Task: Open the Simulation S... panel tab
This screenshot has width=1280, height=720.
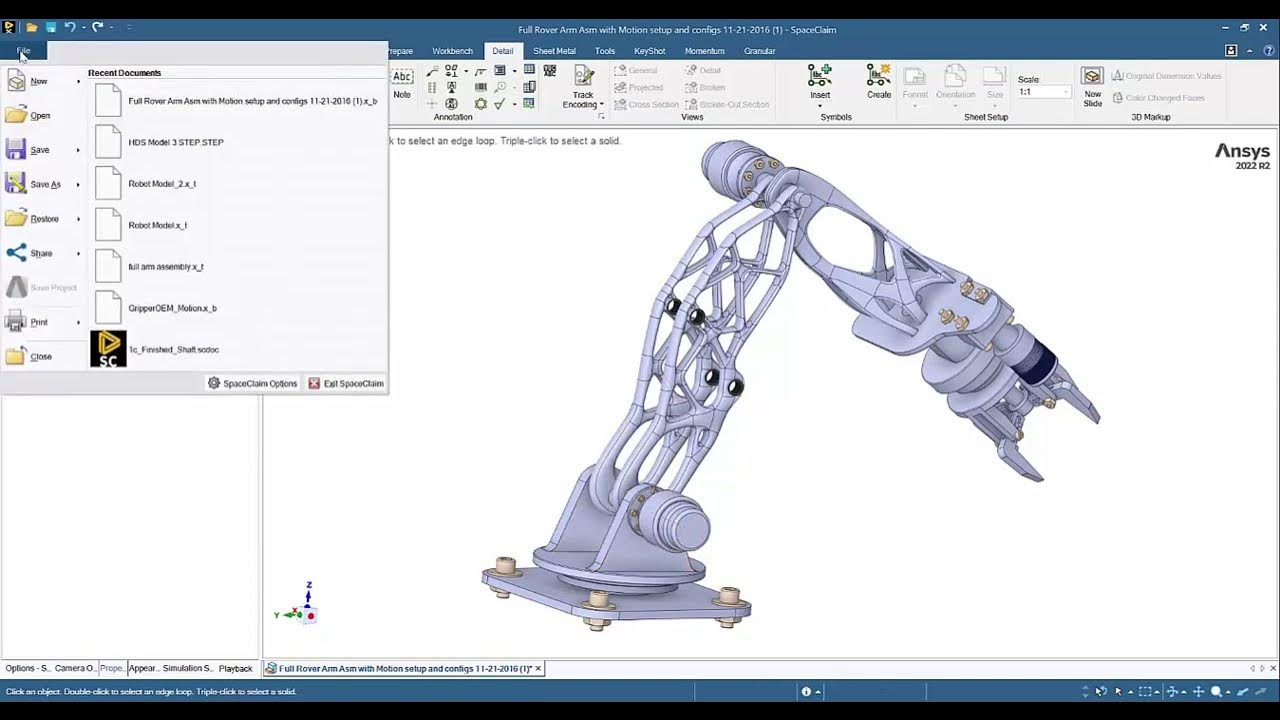Action: tap(187, 668)
